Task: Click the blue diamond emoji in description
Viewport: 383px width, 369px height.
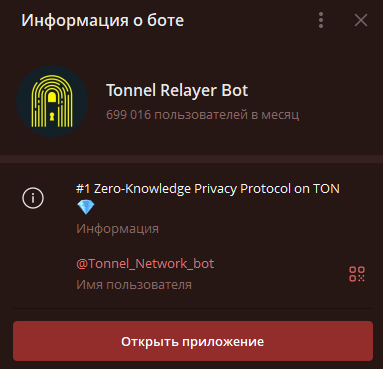Action: (x=86, y=207)
